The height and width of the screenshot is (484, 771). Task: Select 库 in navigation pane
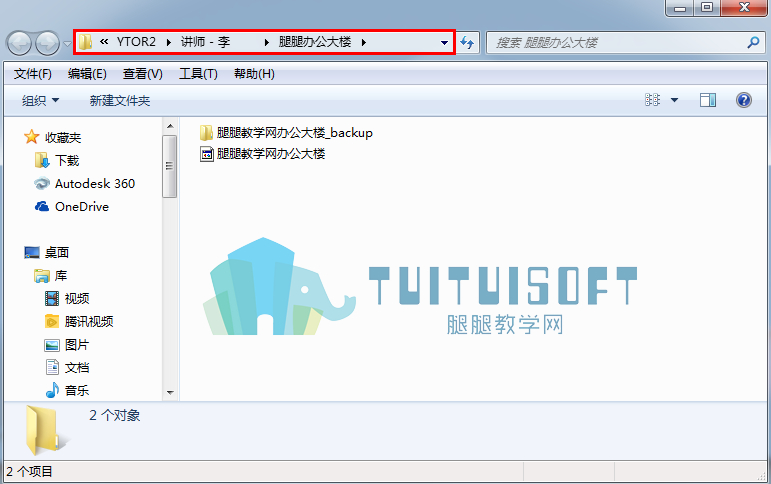pyautogui.click(x=60, y=275)
